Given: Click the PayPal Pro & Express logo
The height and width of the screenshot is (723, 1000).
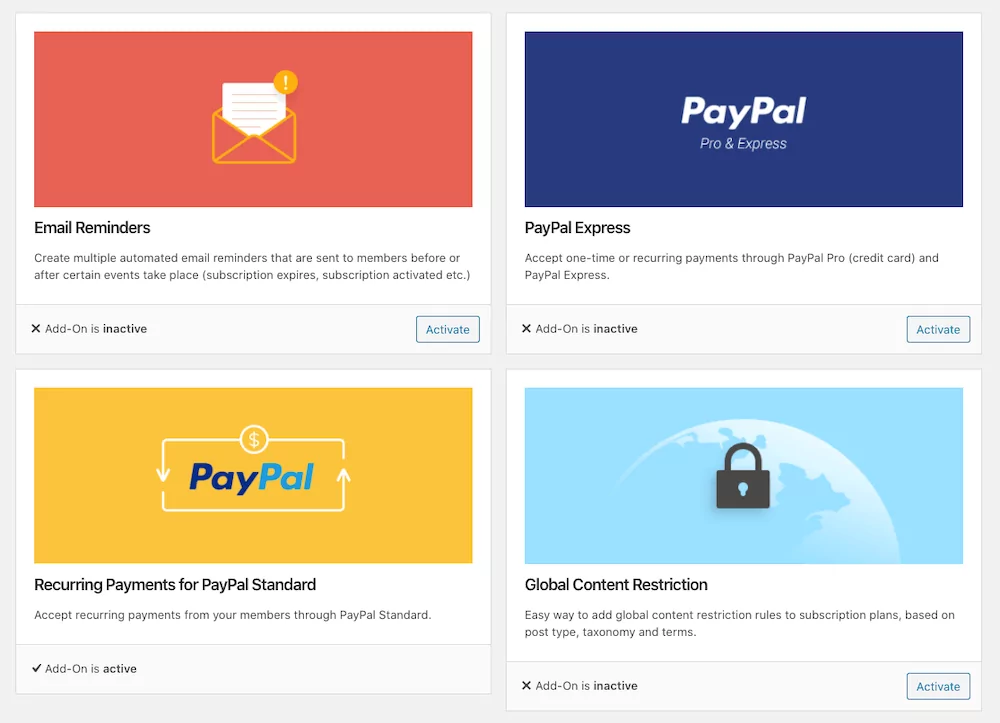Looking at the screenshot, I should point(744,122).
